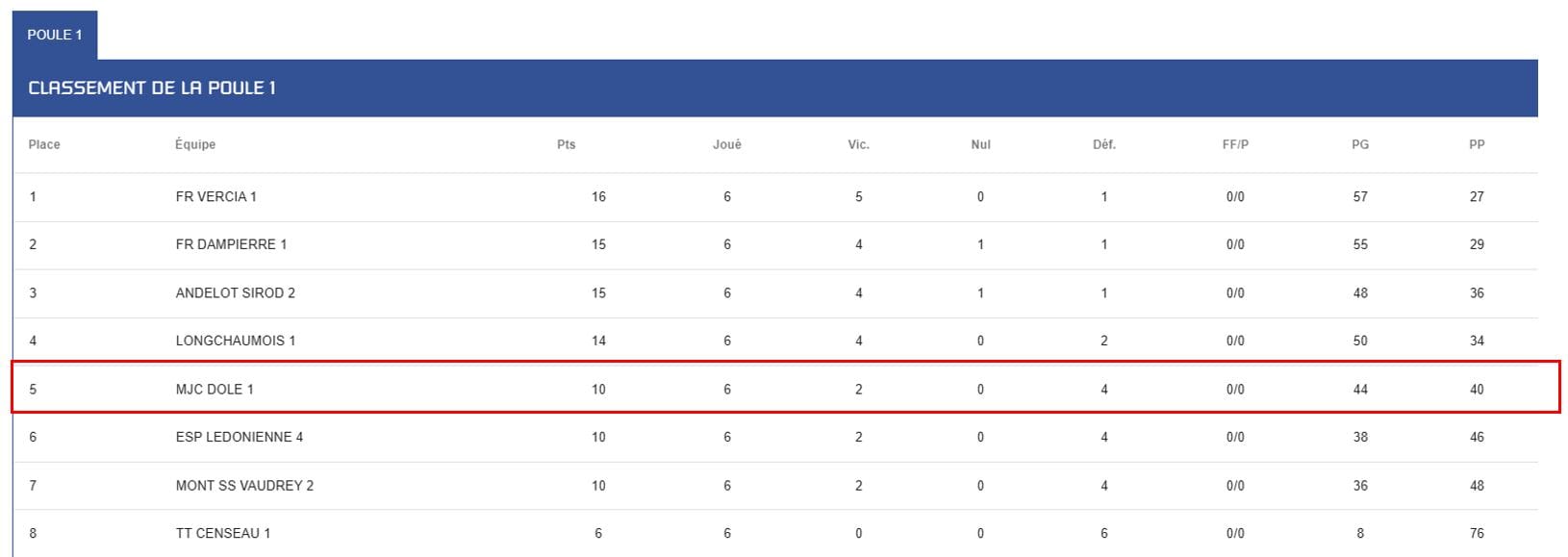Image resolution: width=1568 pixels, height=557 pixels.
Task: Click the Classement de la Poule 1 banner
Action: click(775, 89)
